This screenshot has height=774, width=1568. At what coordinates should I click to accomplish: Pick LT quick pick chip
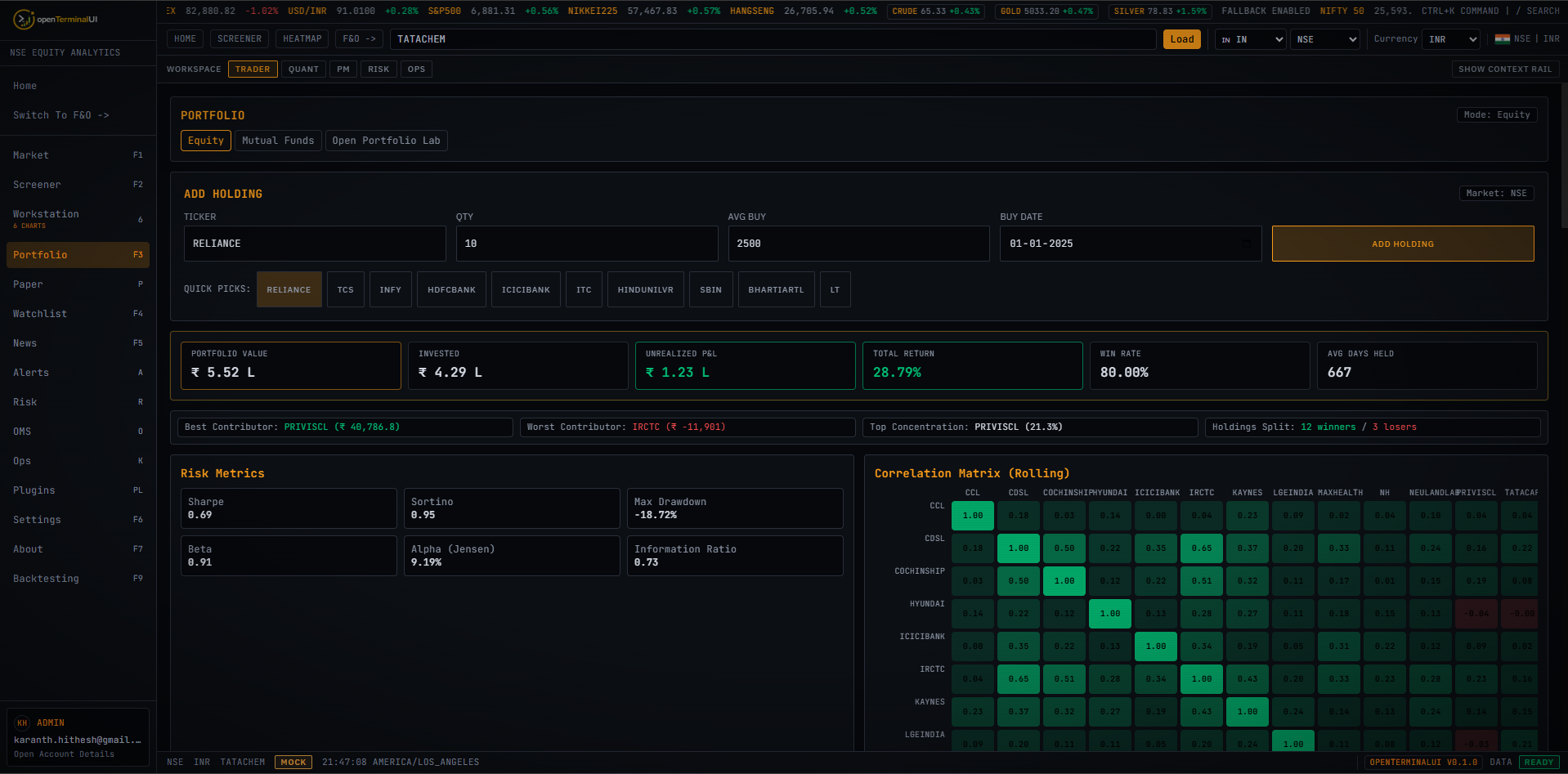[836, 289]
